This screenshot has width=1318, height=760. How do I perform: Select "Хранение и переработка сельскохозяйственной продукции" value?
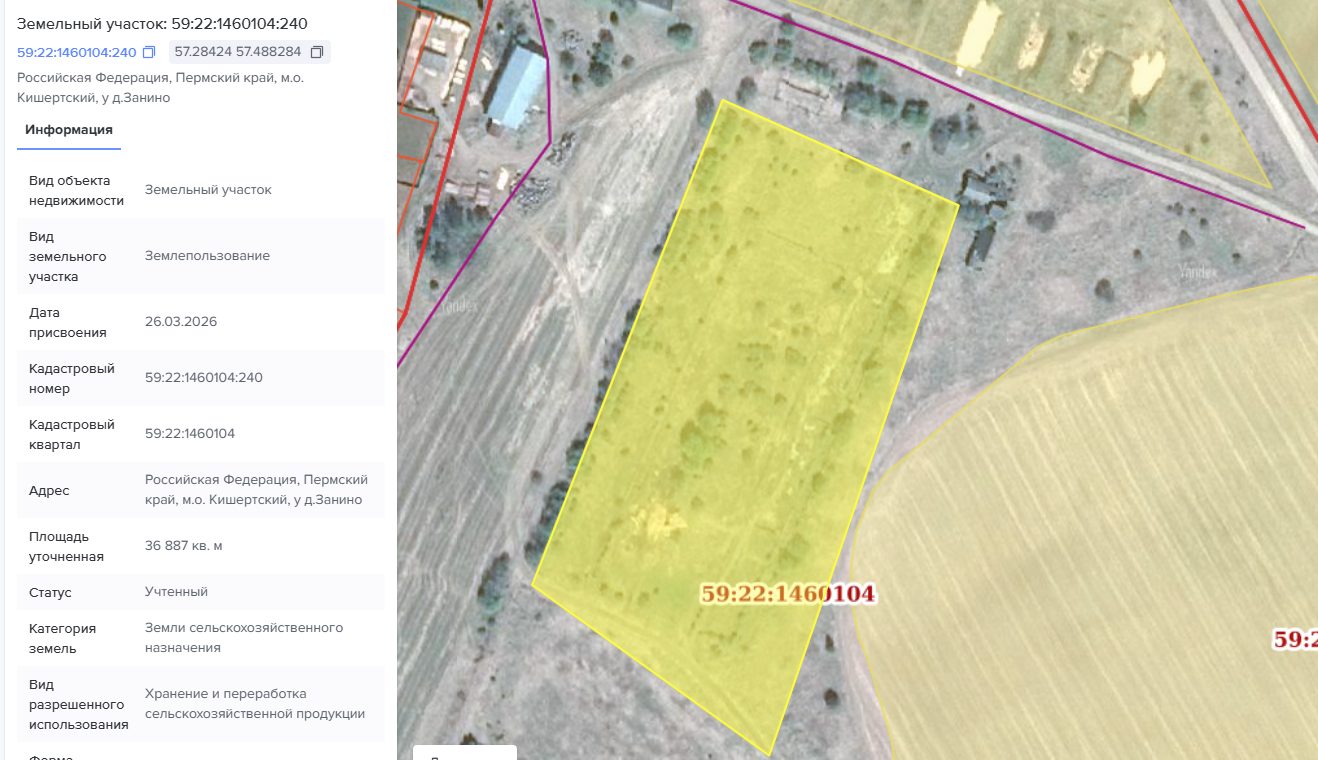(x=255, y=704)
